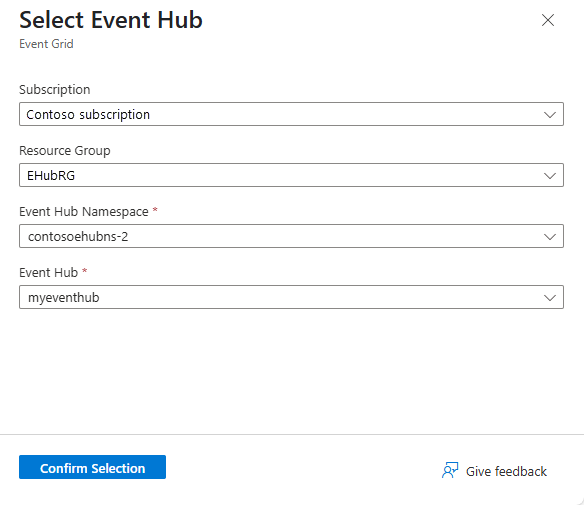
Task: Click the Subscription field label
Action: tap(55, 90)
